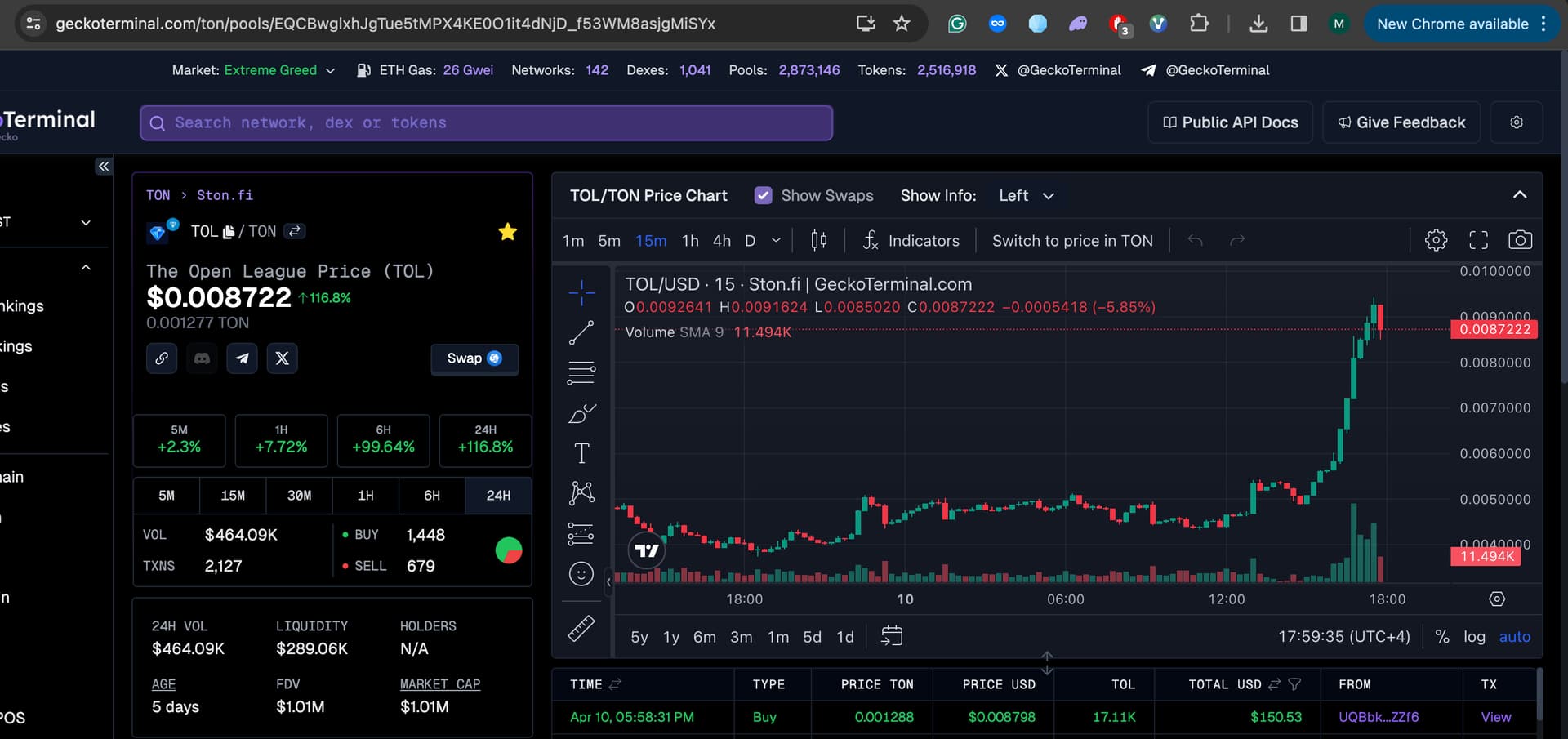The width and height of the screenshot is (1568, 739).
Task: Open the go-to-date calendar icon
Action: coord(892,636)
